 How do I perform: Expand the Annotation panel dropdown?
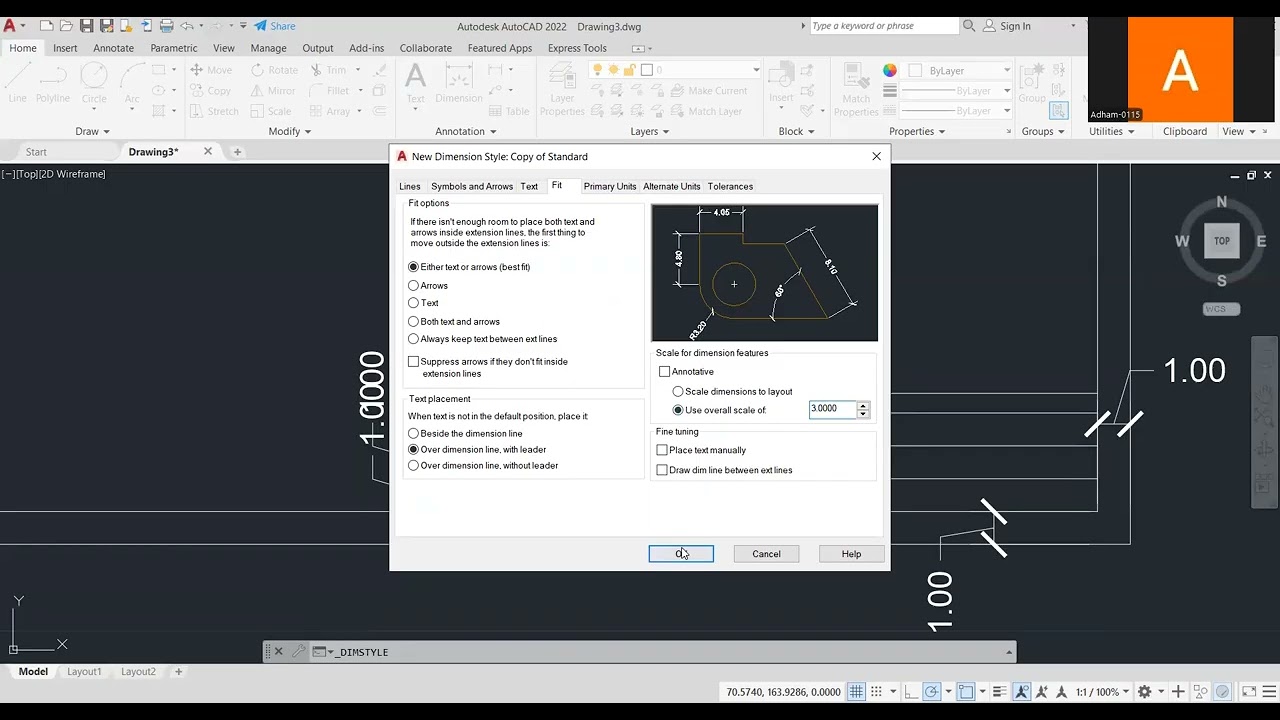coord(466,131)
